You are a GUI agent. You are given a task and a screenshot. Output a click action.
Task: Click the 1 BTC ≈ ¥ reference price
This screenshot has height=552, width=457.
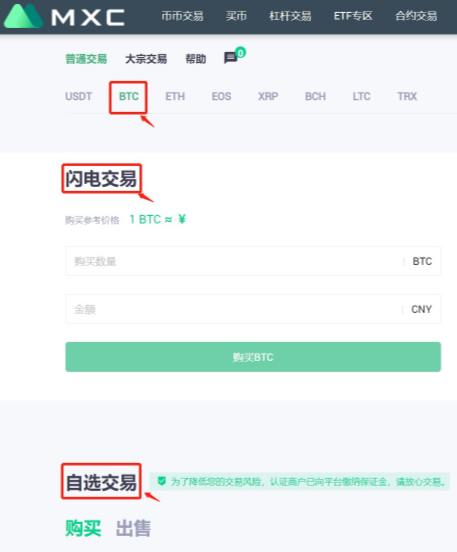click(x=158, y=220)
